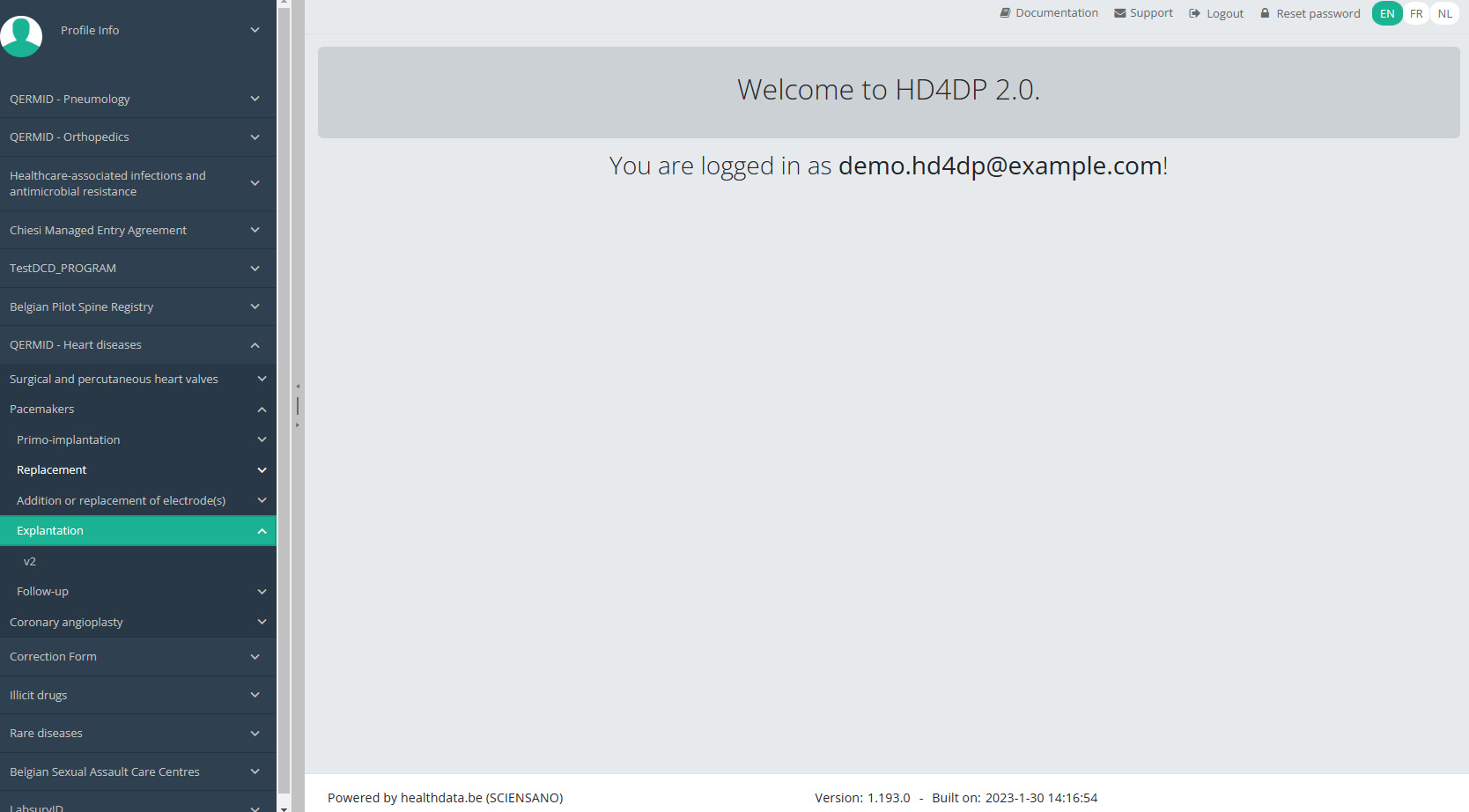This screenshot has height=812, width=1469.
Task: Click the Documentation book icon
Action: coord(1005,13)
